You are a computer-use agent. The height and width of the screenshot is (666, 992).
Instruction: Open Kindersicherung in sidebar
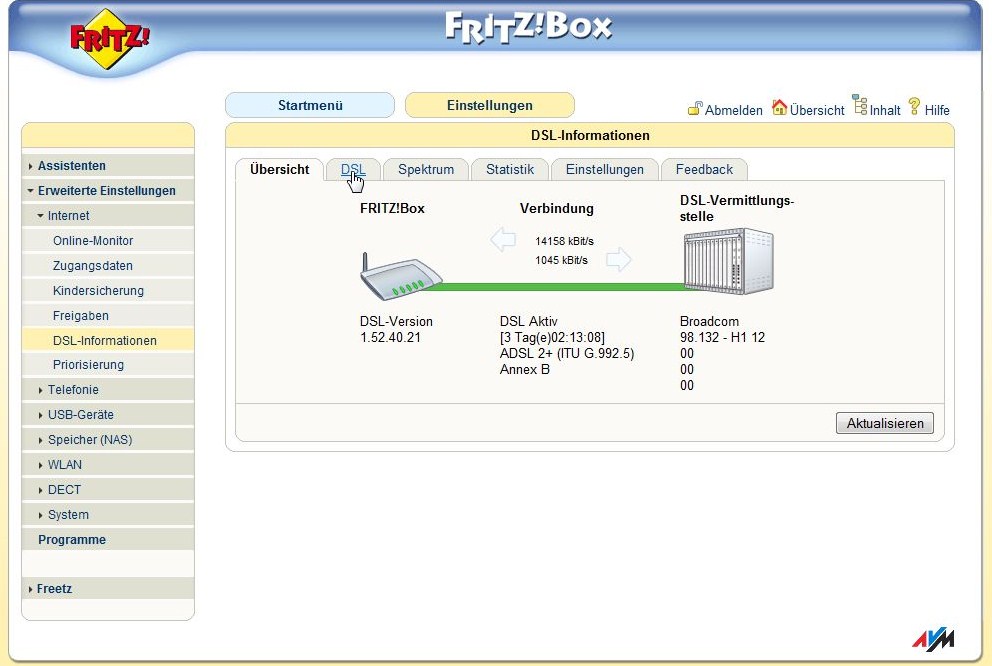tap(108, 291)
